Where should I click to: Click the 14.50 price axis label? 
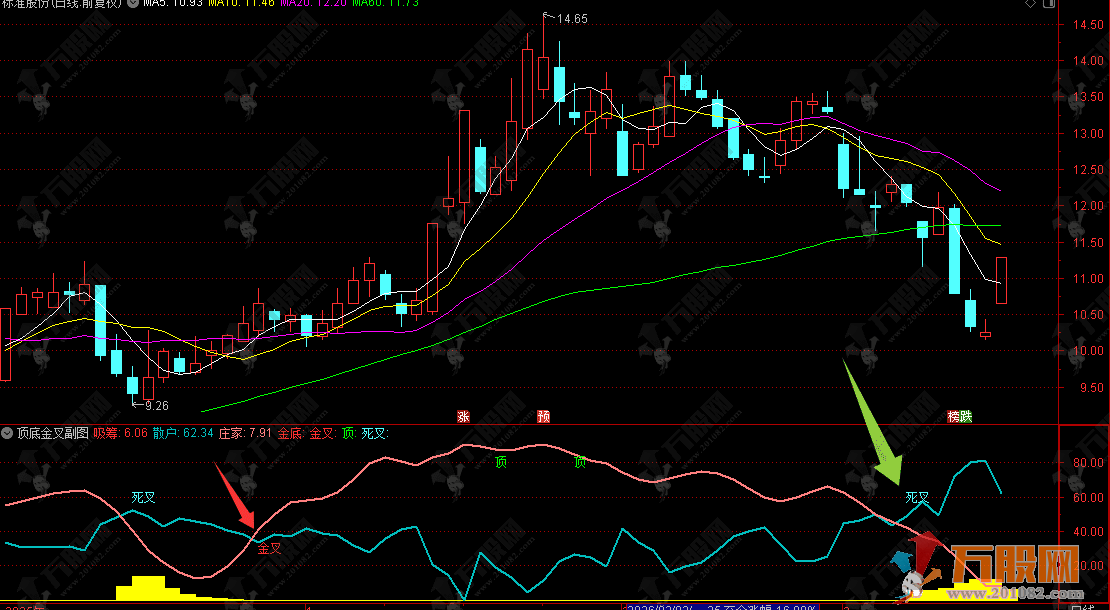1088,25
